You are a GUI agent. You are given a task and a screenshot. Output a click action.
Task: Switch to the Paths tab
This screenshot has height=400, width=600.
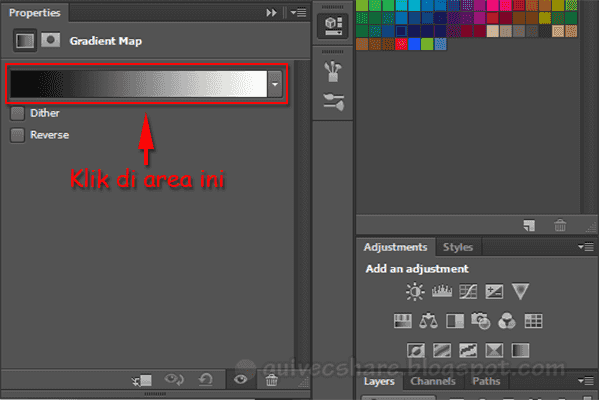tap(486, 381)
